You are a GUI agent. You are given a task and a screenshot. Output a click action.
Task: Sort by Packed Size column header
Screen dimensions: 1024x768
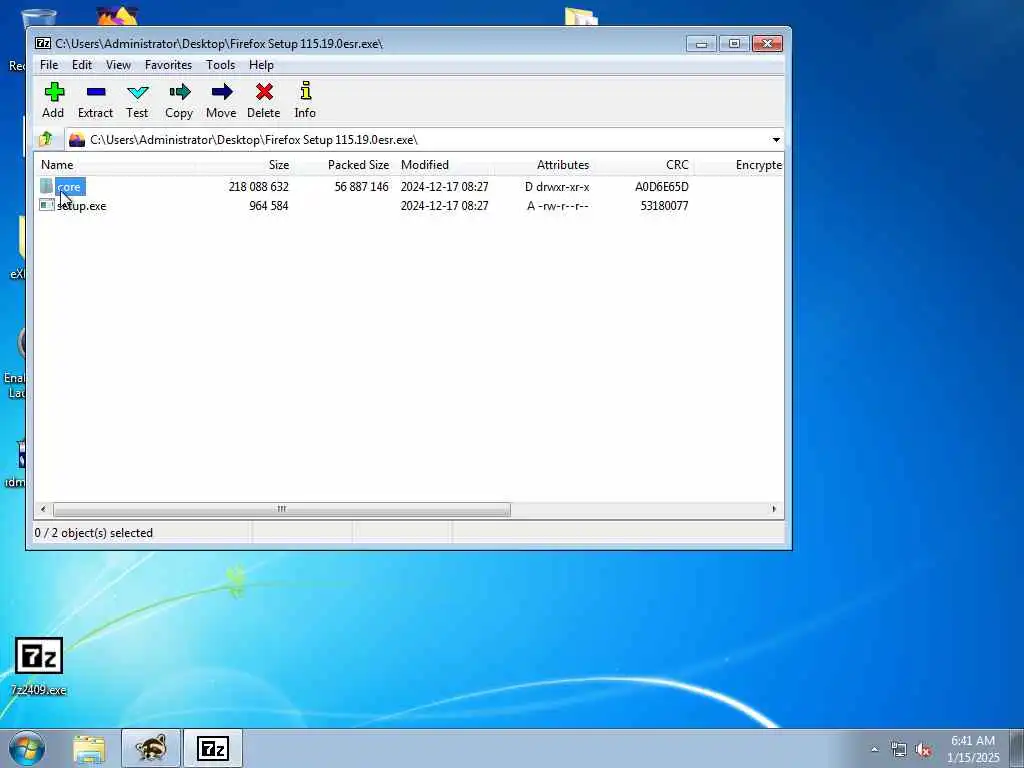344,165
